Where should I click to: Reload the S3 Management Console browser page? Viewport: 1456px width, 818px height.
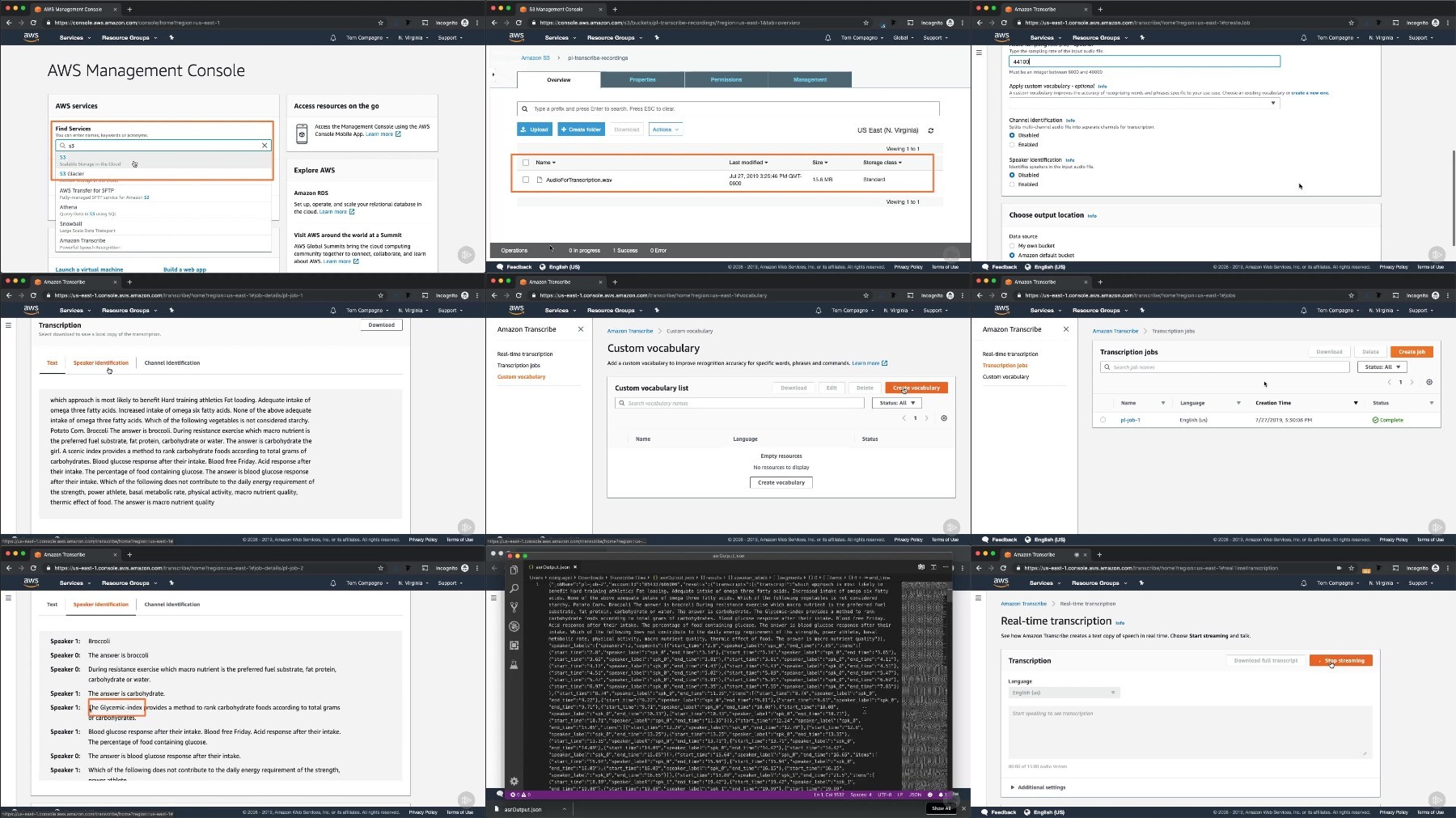tap(518, 23)
